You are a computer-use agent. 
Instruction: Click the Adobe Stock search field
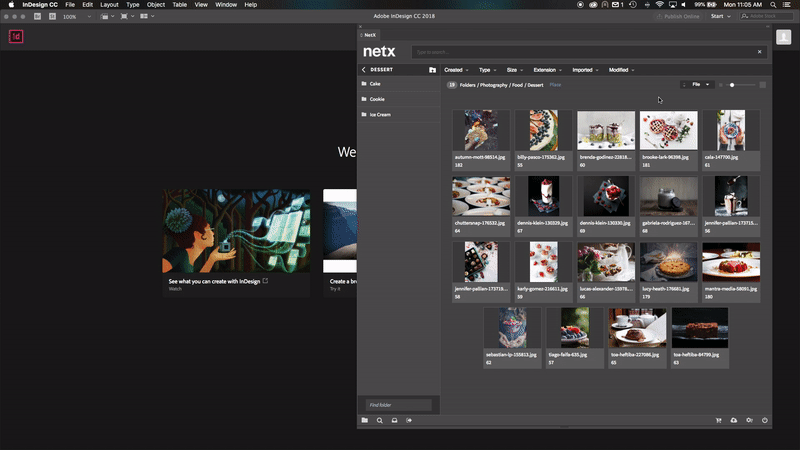click(x=765, y=16)
